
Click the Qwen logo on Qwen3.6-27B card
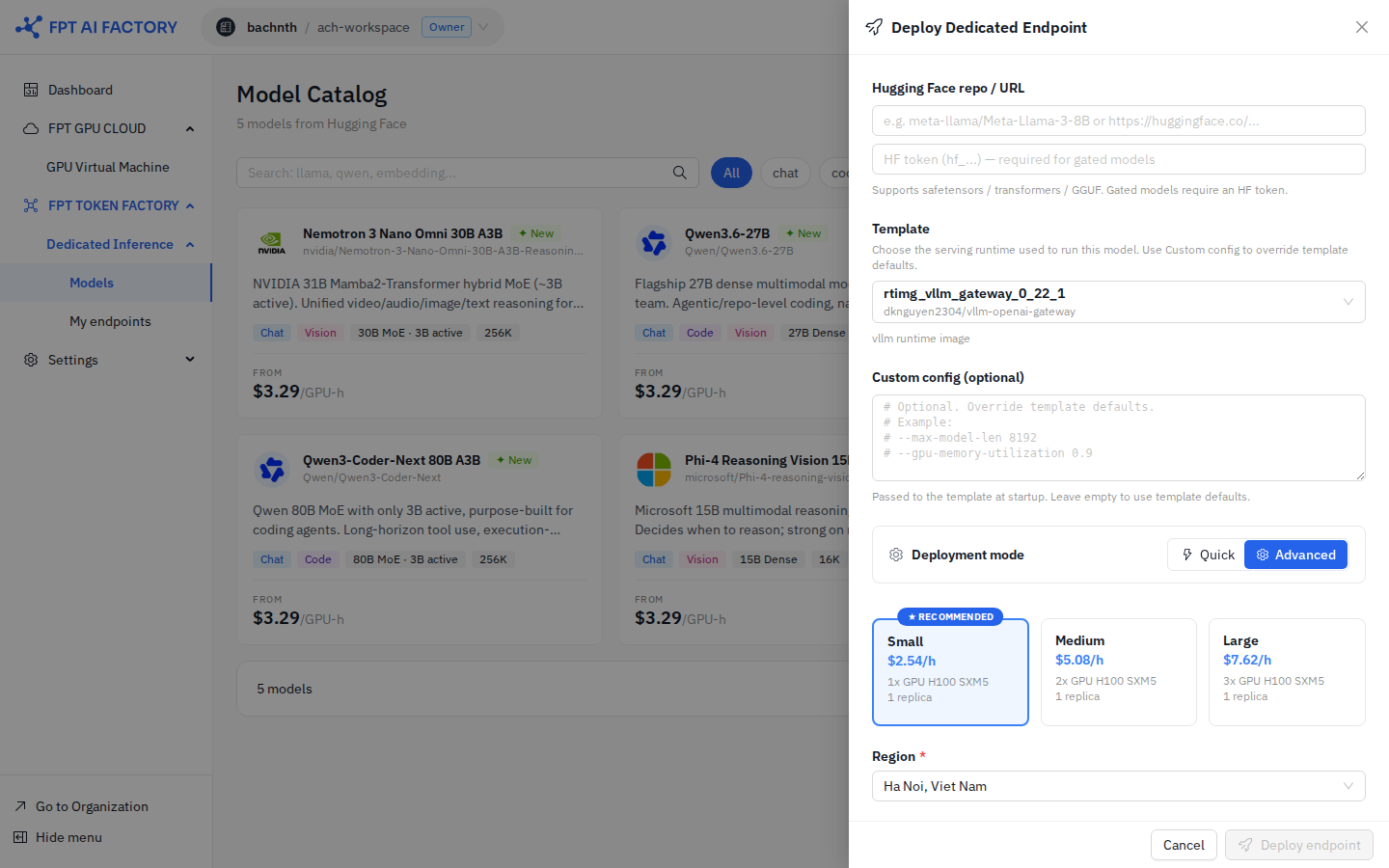(654, 243)
